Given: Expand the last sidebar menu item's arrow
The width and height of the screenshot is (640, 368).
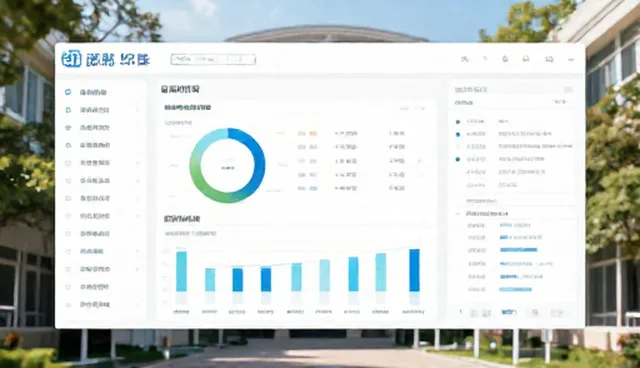Looking at the screenshot, I should point(138,305).
